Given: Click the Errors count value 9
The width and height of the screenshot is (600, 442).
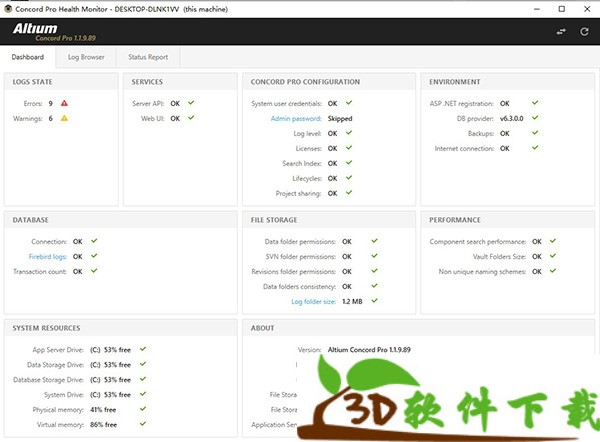Looking at the screenshot, I should point(51,103).
